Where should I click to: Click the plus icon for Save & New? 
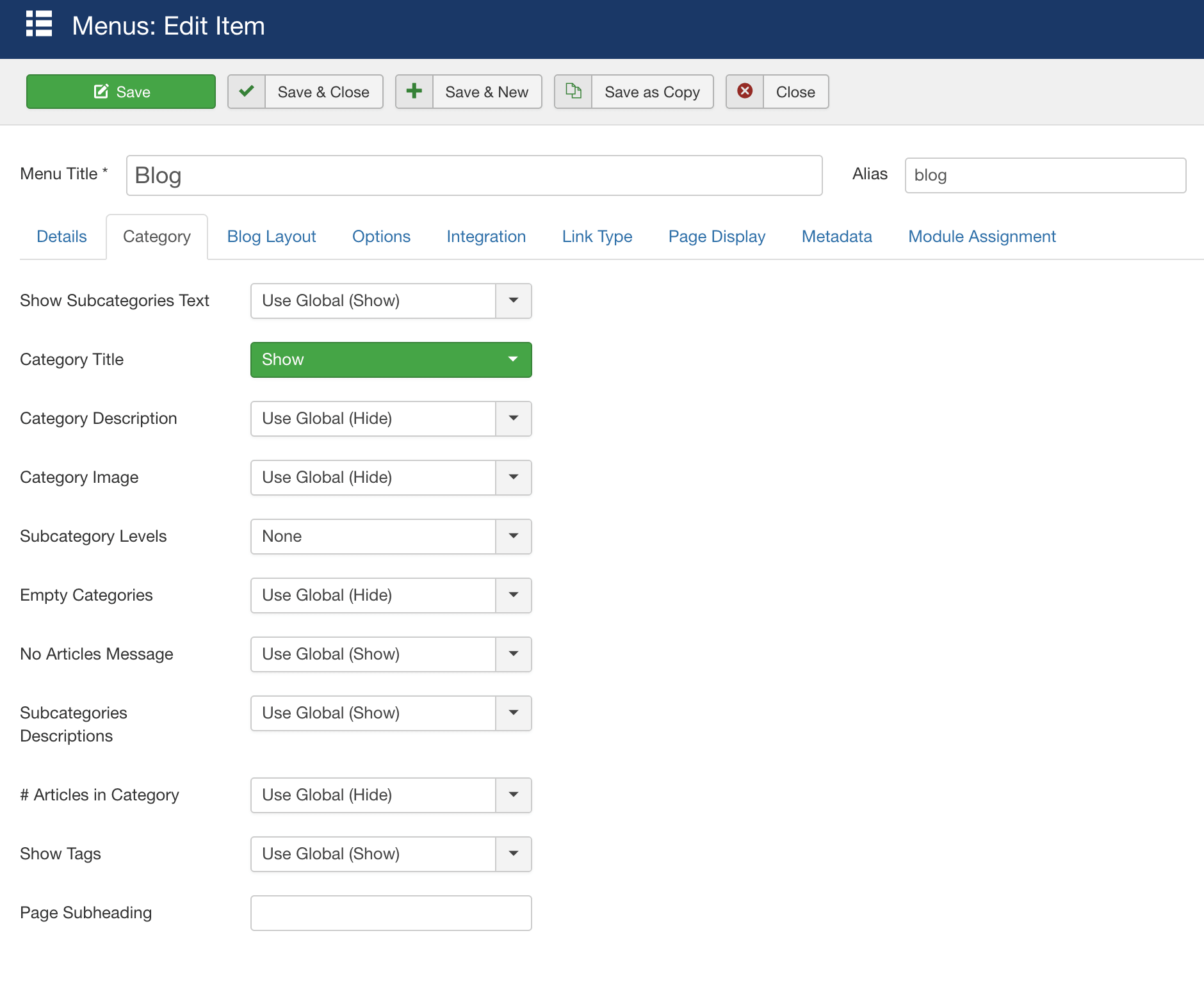pyautogui.click(x=414, y=92)
